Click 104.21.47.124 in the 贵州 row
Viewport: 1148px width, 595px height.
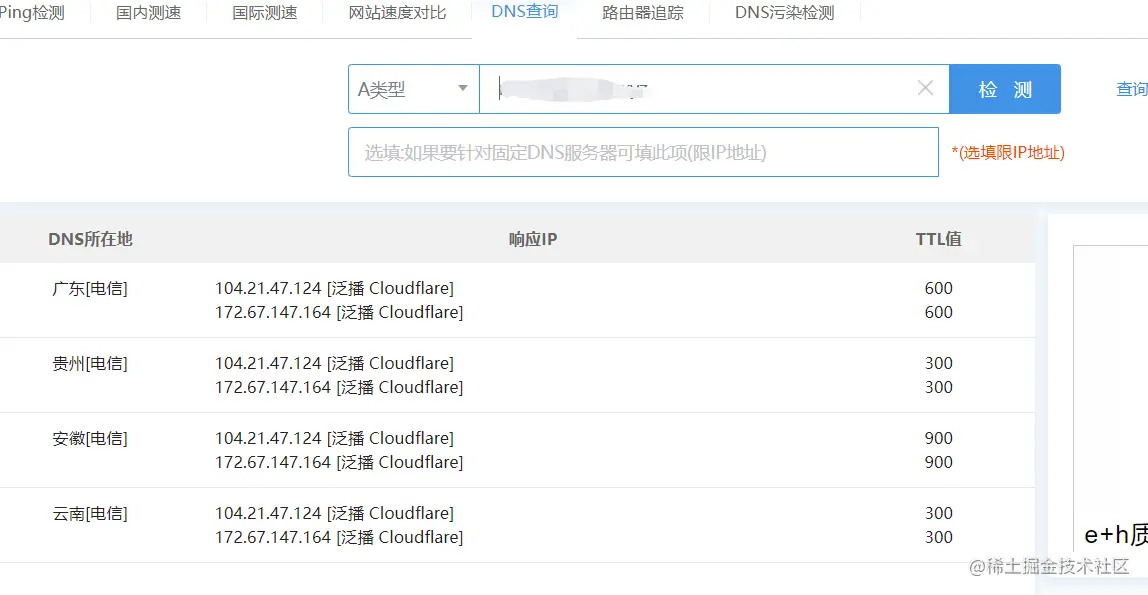point(268,363)
